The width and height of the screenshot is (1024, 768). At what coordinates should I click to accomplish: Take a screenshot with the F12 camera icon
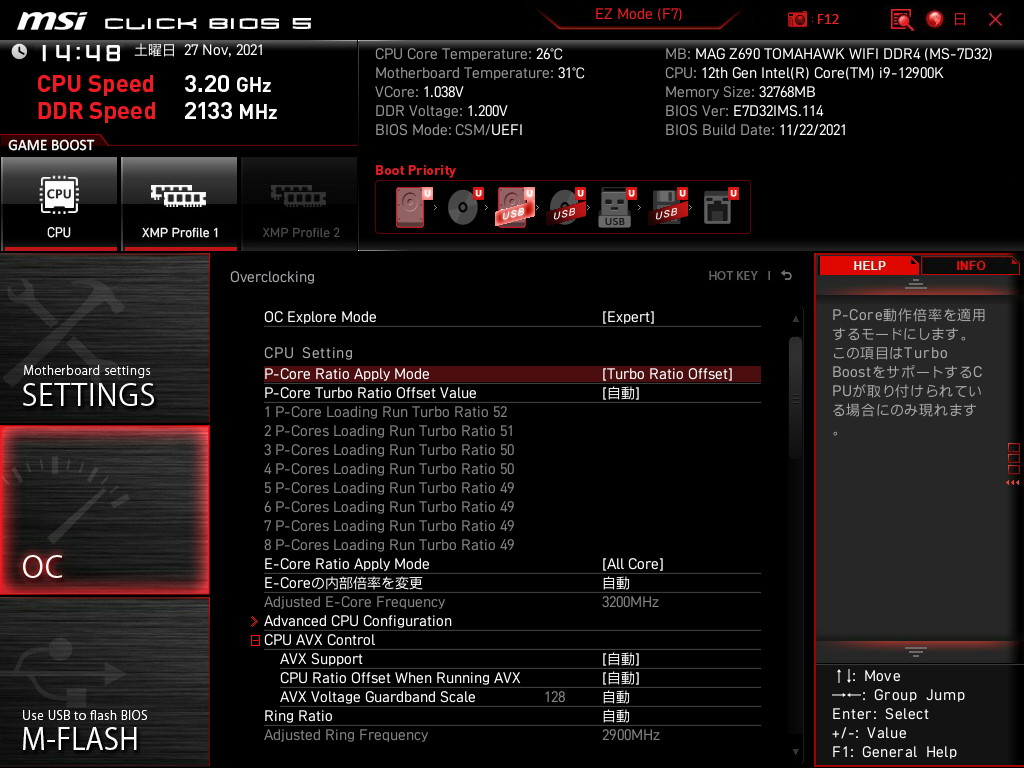tap(797, 20)
